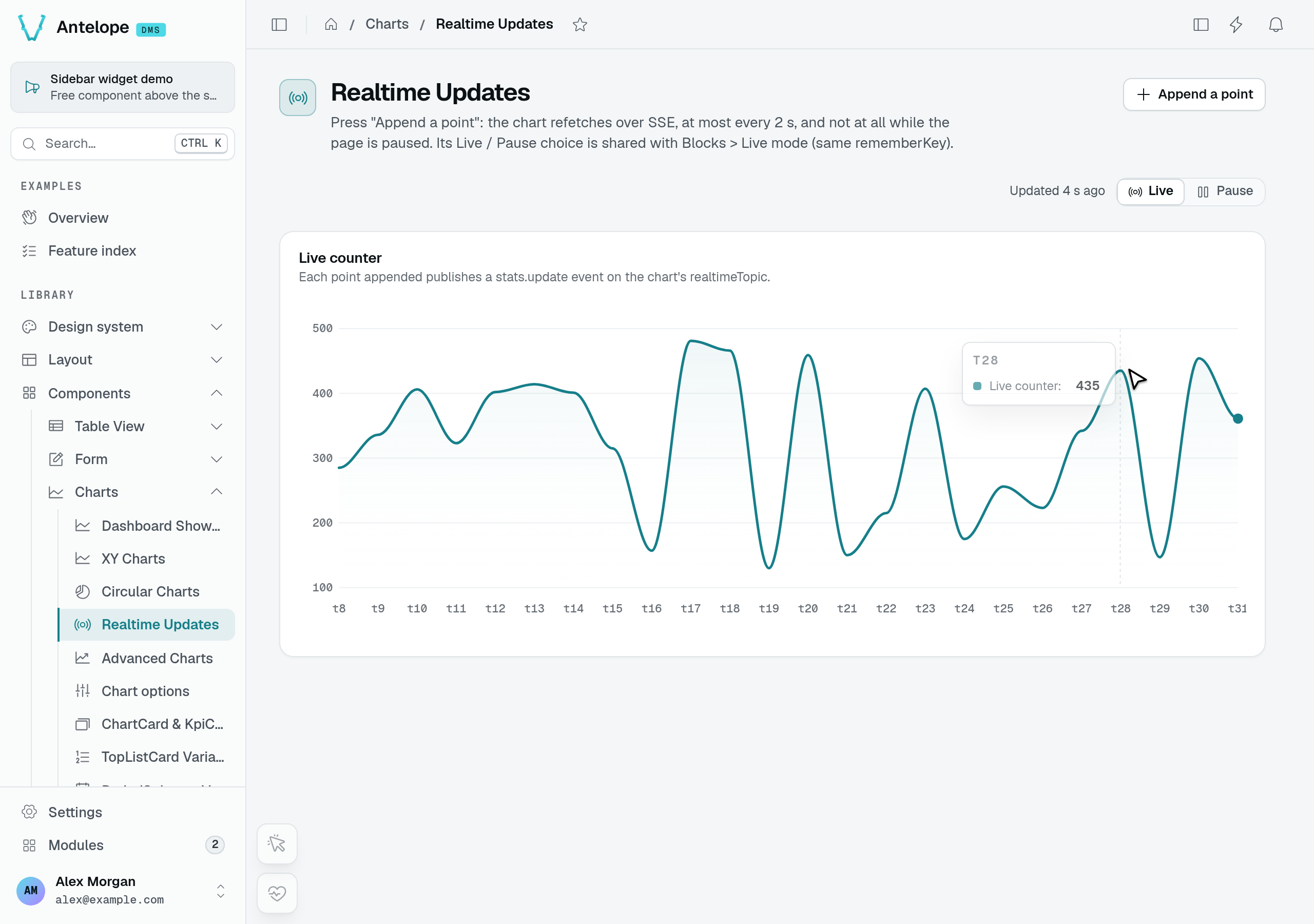Click the AM user avatar

point(31,890)
